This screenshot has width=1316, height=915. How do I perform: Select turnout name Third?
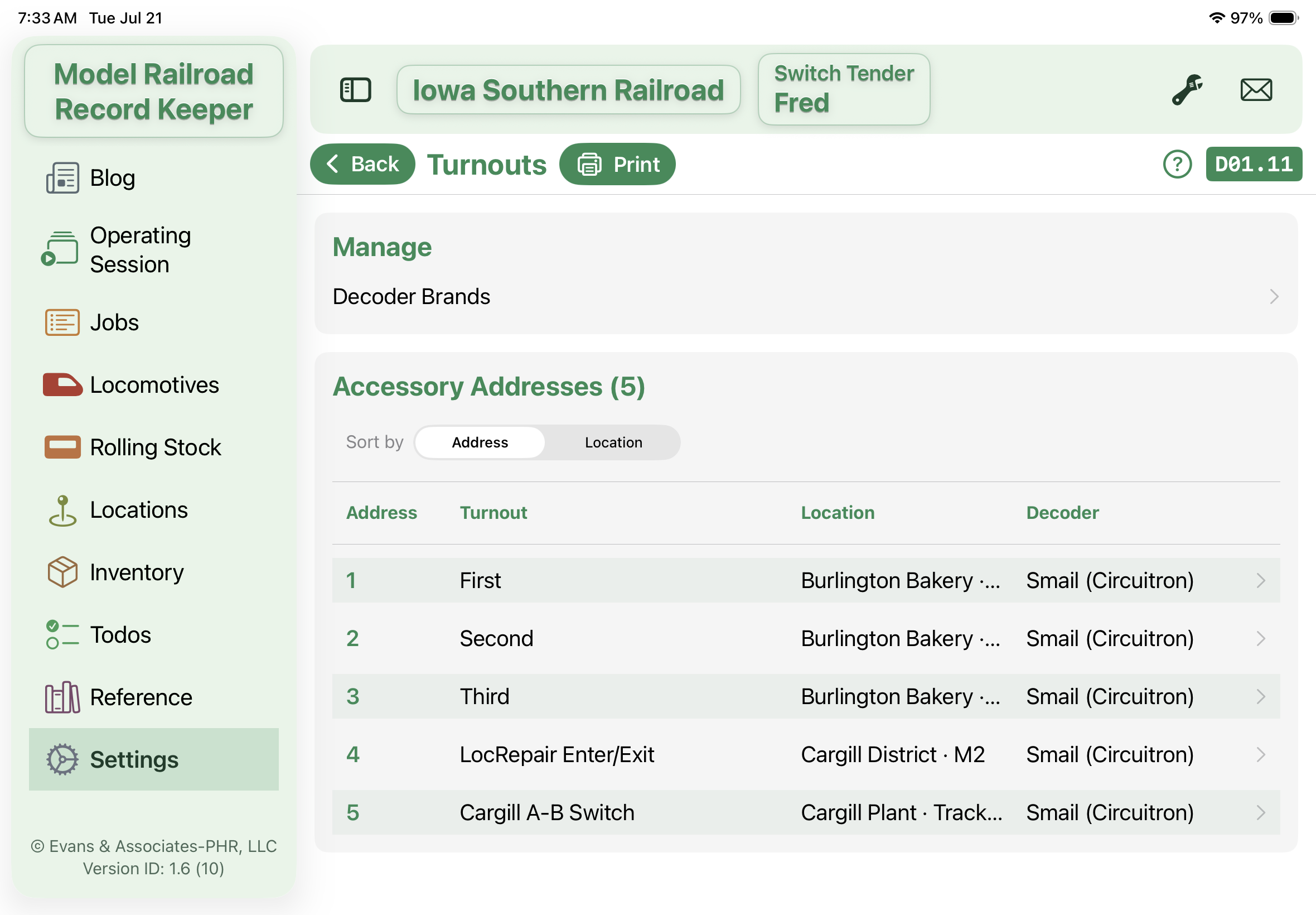[x=484, y=696]
